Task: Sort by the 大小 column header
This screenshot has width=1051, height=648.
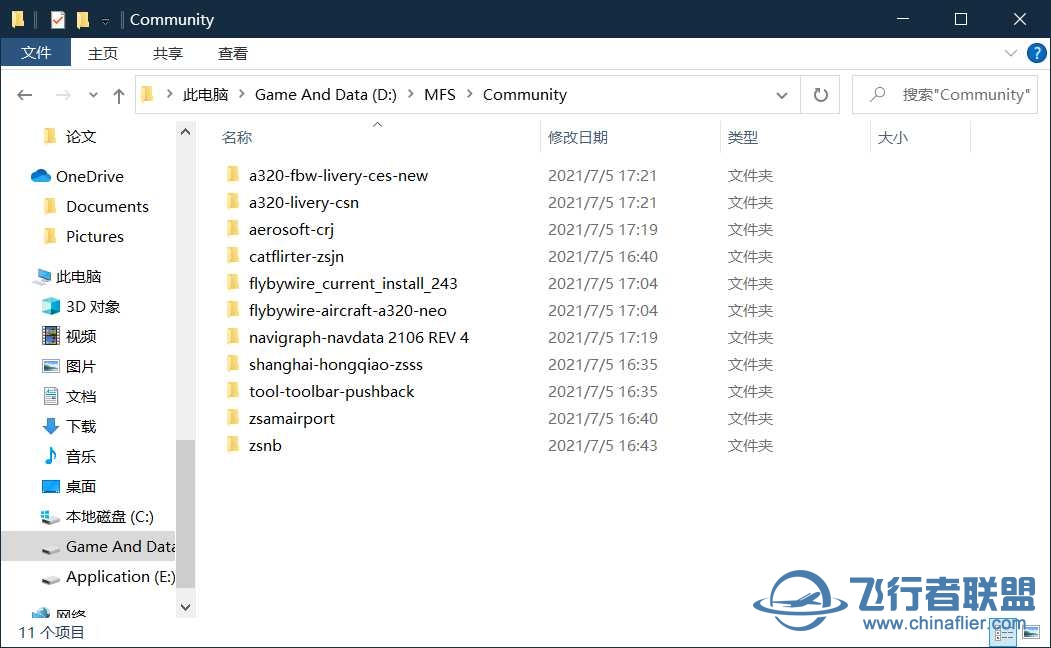Action: (x=893, y=137)
